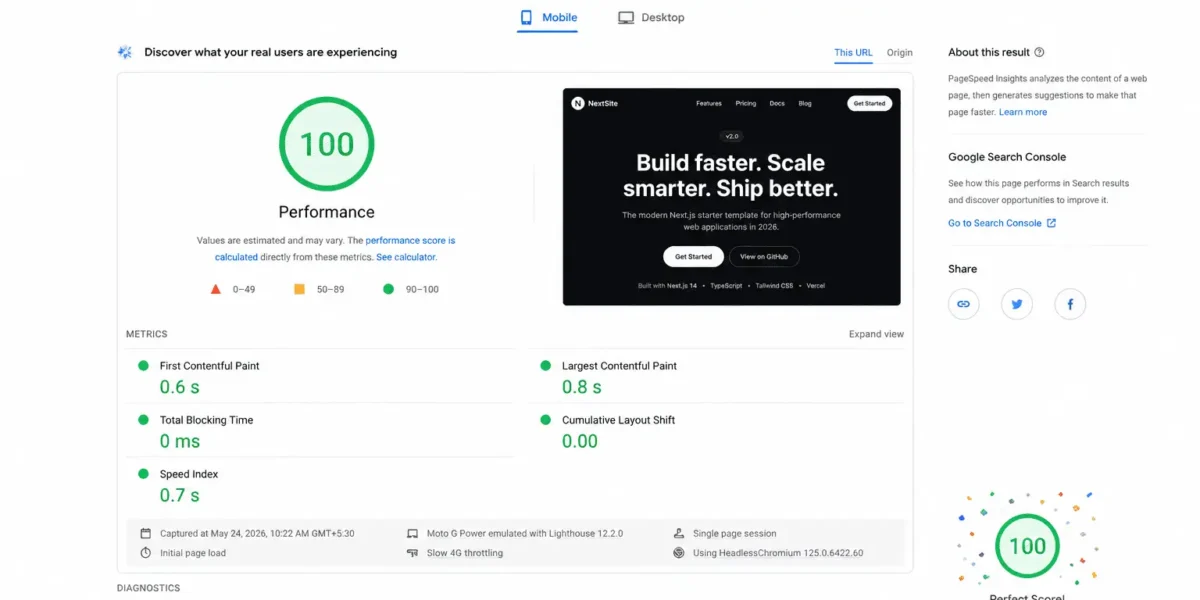Click the device icon beside Moto G Power
Screen dimensions: 1200x600
(x=412, y=533)
